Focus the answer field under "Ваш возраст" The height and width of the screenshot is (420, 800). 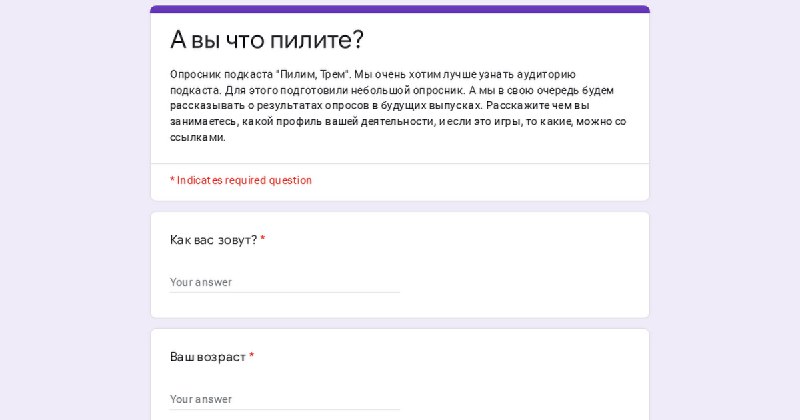(x=285, y=399)
